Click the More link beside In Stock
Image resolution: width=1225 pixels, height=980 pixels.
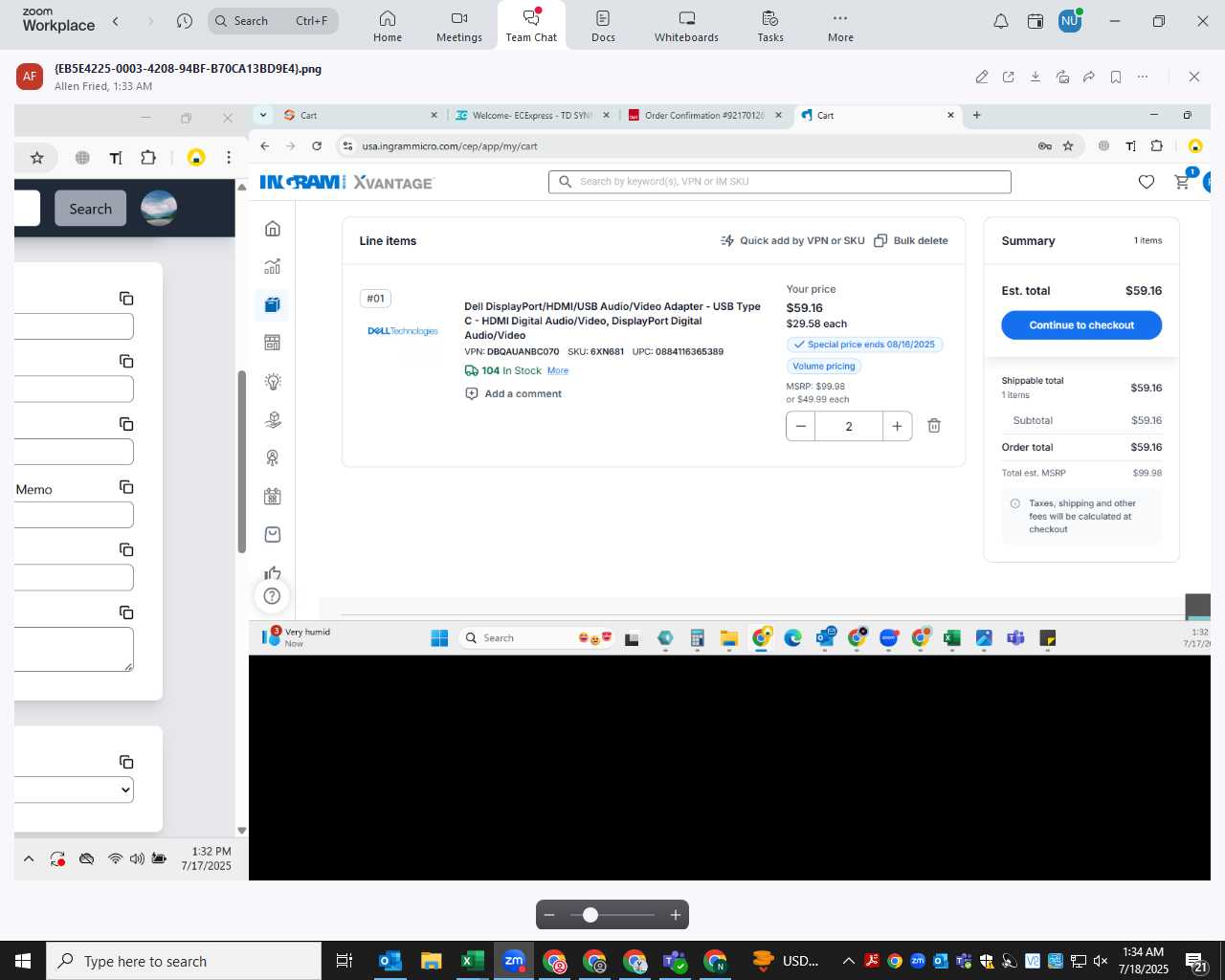coord(558,371)
